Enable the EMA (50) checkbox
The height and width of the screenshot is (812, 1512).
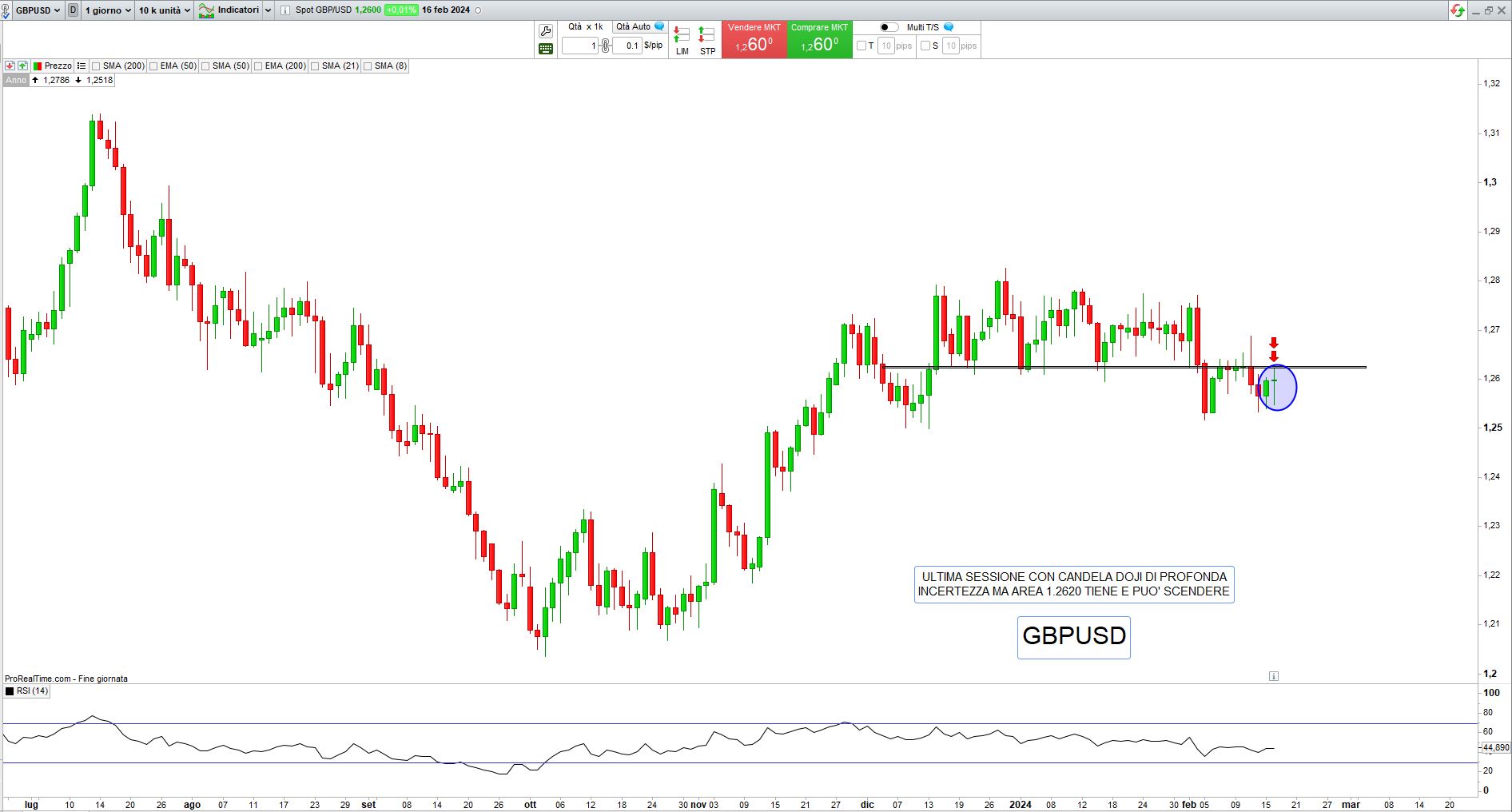click(153, 66)
